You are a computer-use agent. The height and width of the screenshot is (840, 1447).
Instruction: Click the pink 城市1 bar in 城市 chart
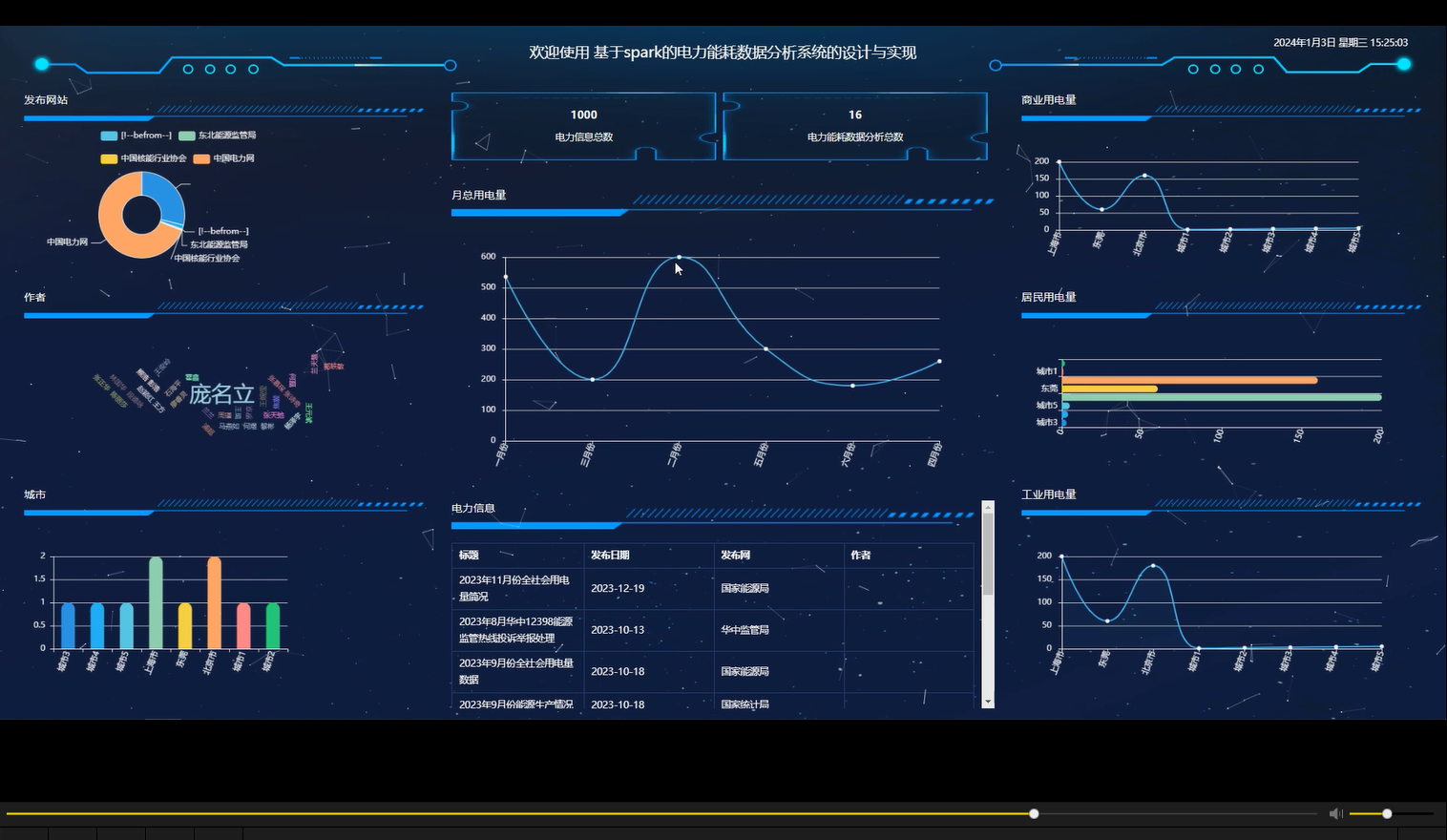[x=243, y=626]
